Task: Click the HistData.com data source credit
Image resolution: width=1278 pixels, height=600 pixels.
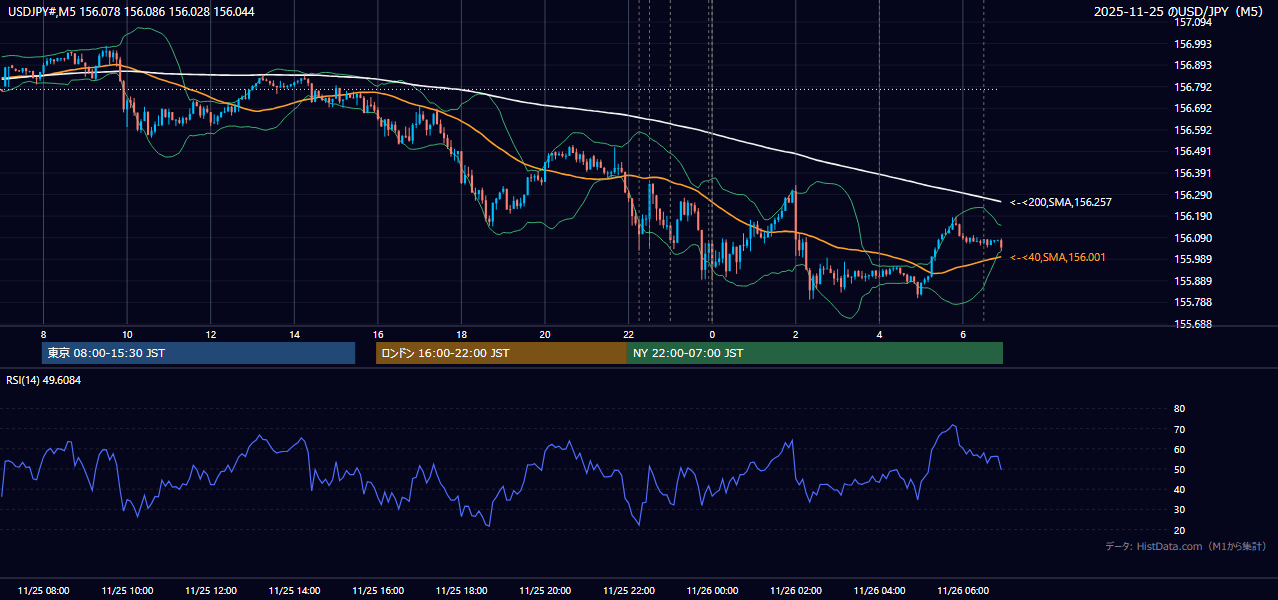Action: [1186, 546]
